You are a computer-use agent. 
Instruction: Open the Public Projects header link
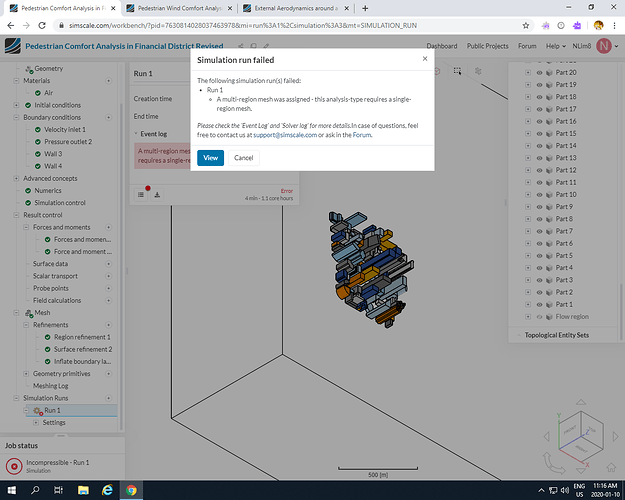pos(487,46)
